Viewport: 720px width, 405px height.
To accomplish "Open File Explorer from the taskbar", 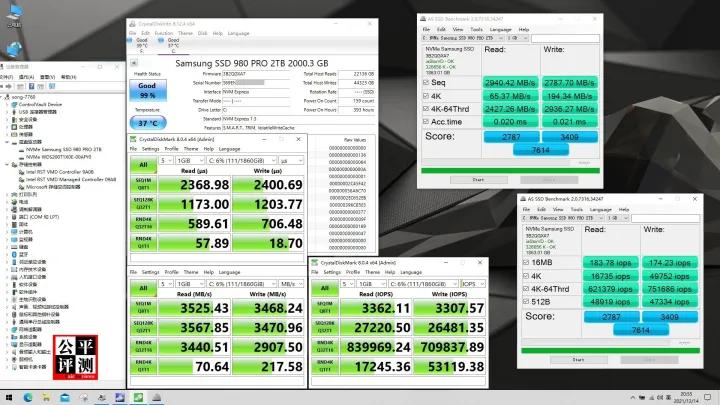I will click(x=46, y=398).
